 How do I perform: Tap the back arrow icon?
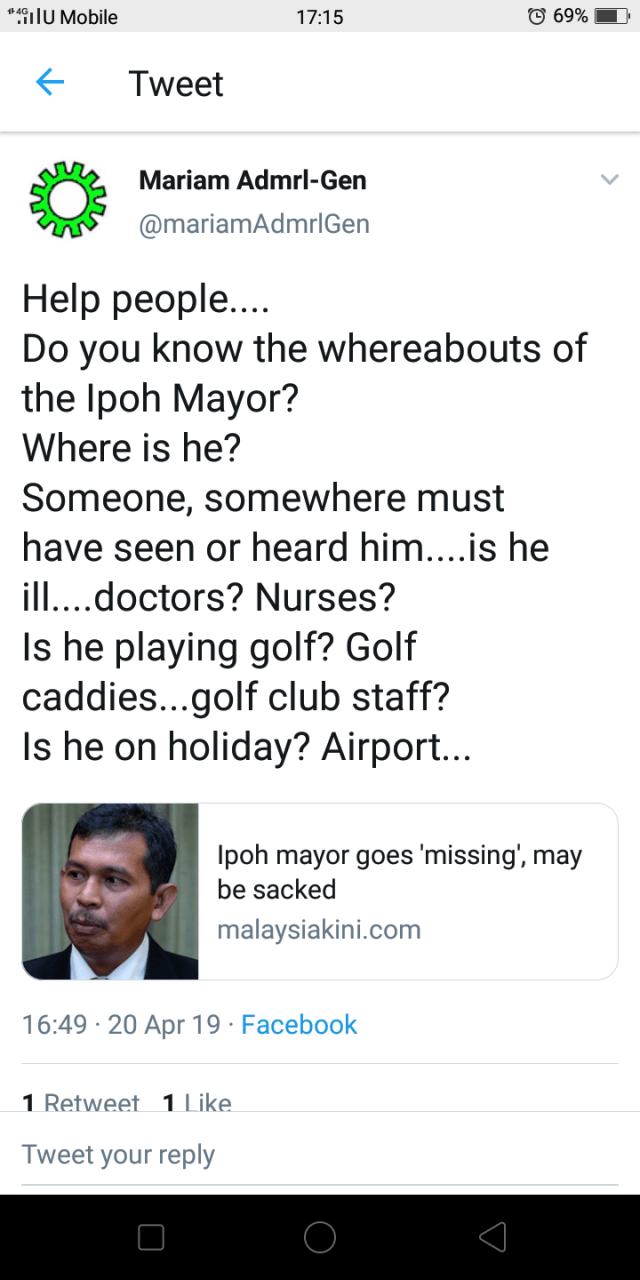(49, 83)
